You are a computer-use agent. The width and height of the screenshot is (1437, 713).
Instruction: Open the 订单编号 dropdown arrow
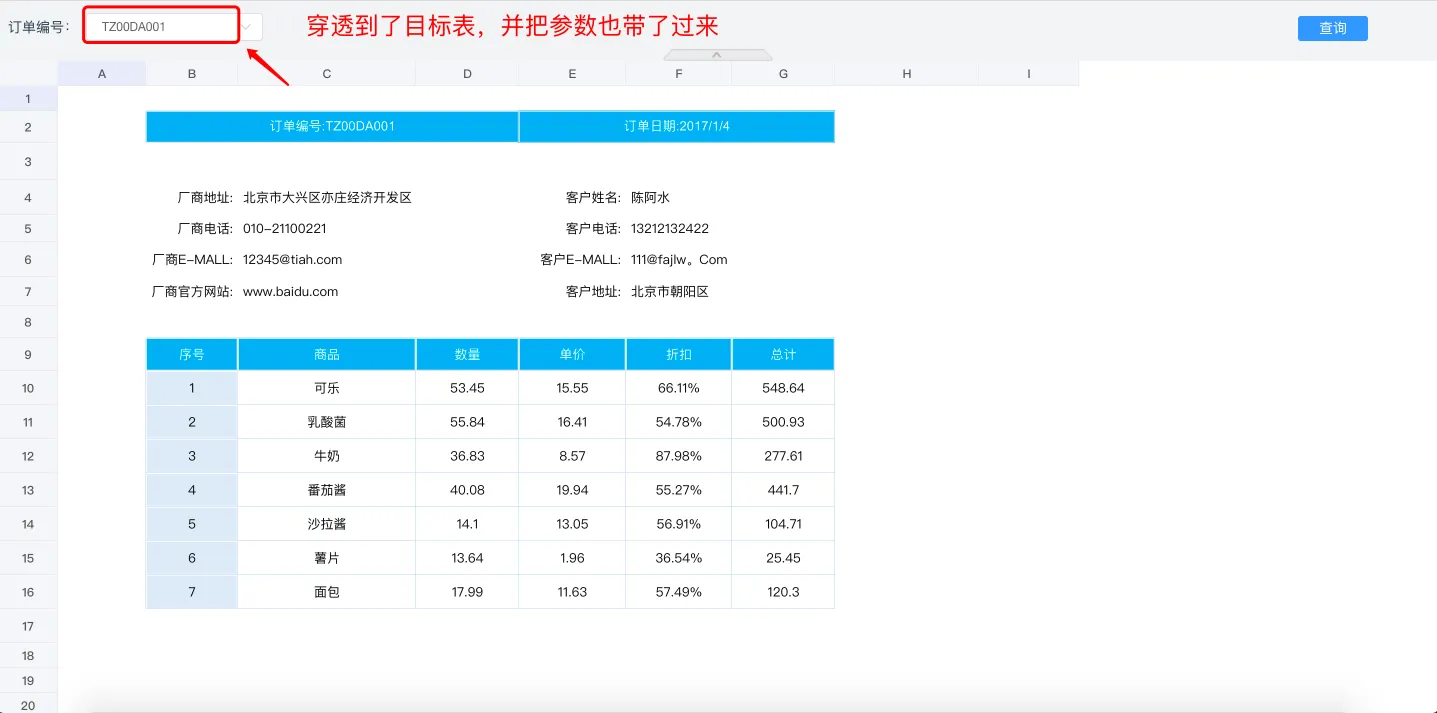[249, 27]
